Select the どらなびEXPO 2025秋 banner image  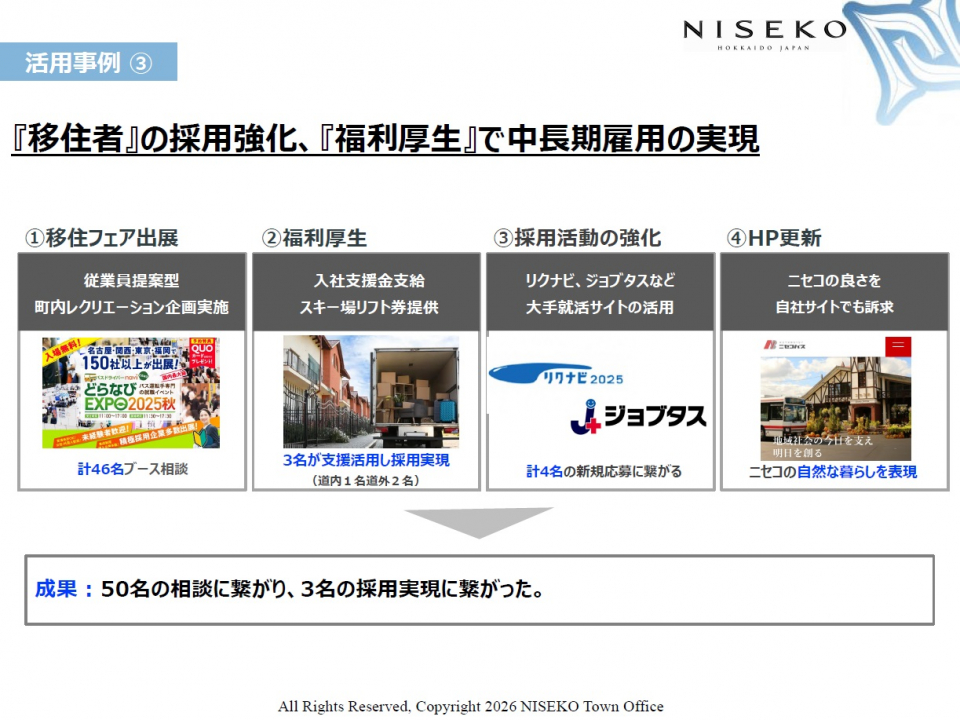coord(131,393)
